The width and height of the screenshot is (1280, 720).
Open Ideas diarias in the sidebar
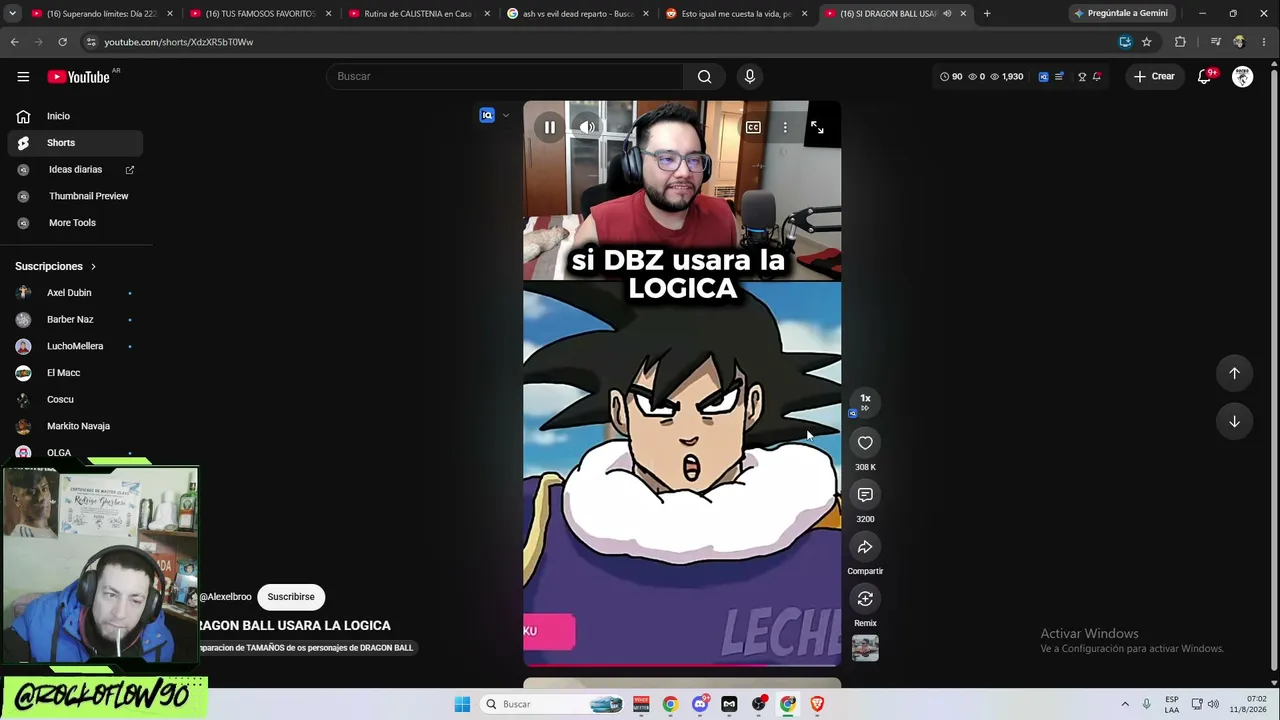click(75, 170)
